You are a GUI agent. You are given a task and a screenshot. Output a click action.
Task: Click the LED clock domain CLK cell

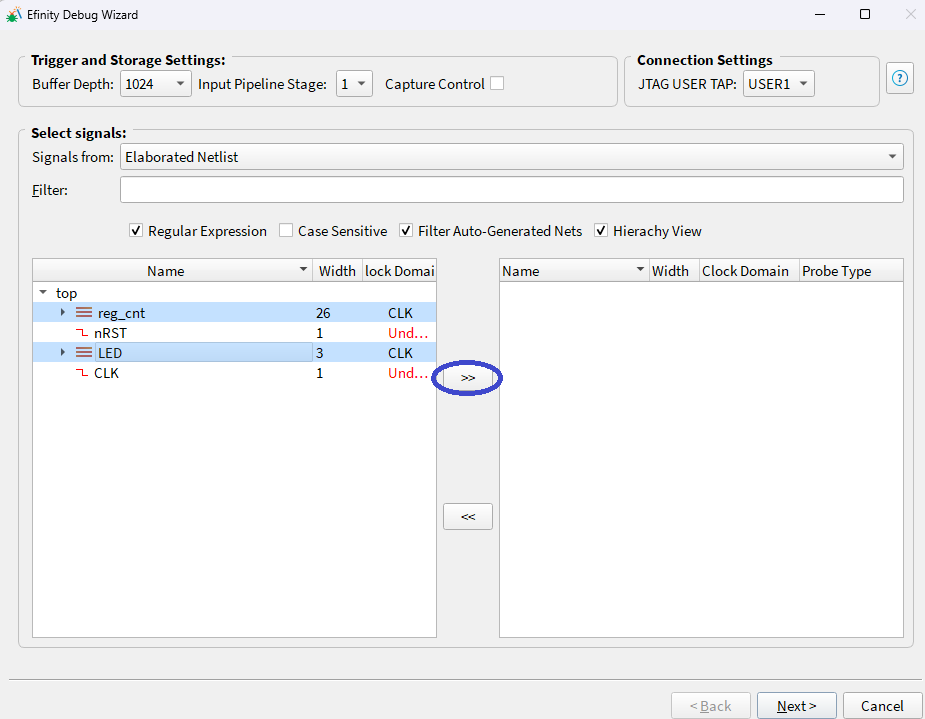[401, 353]
